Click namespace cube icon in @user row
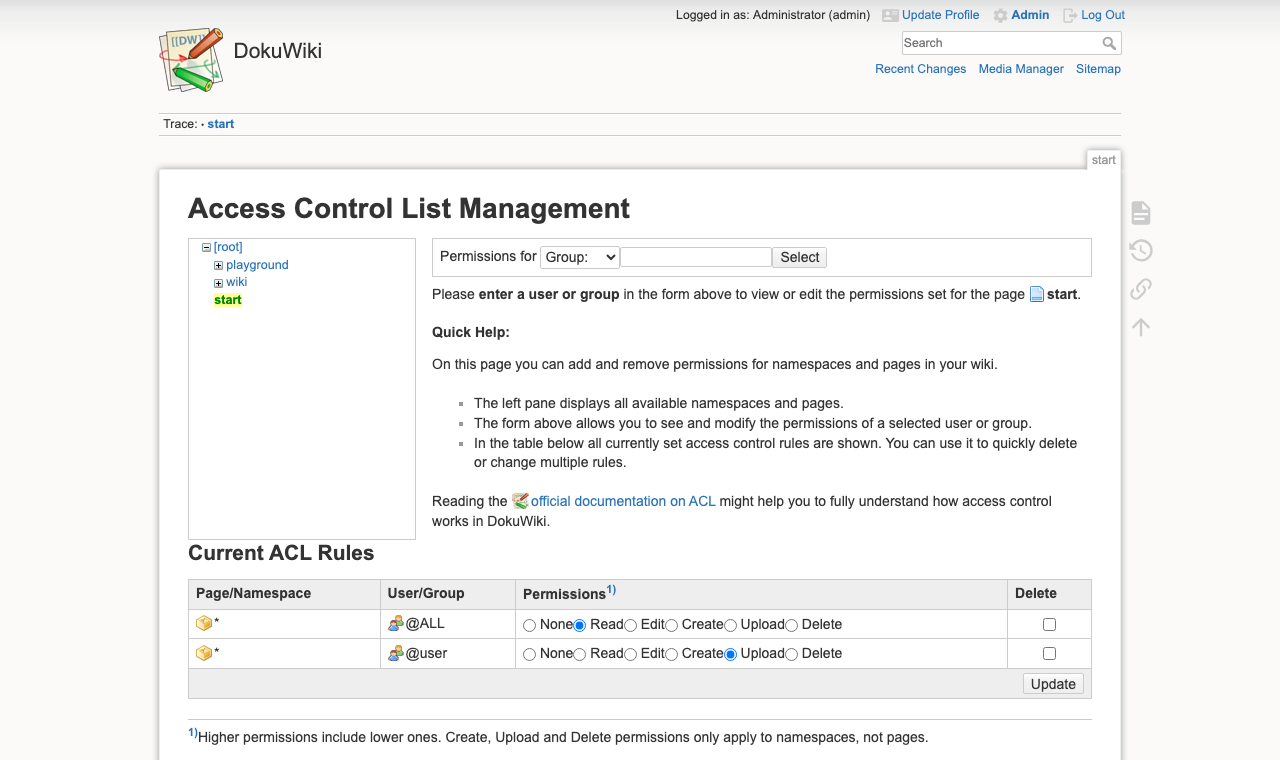Viewport: 1280px width, 760px height. pos(204,653)
